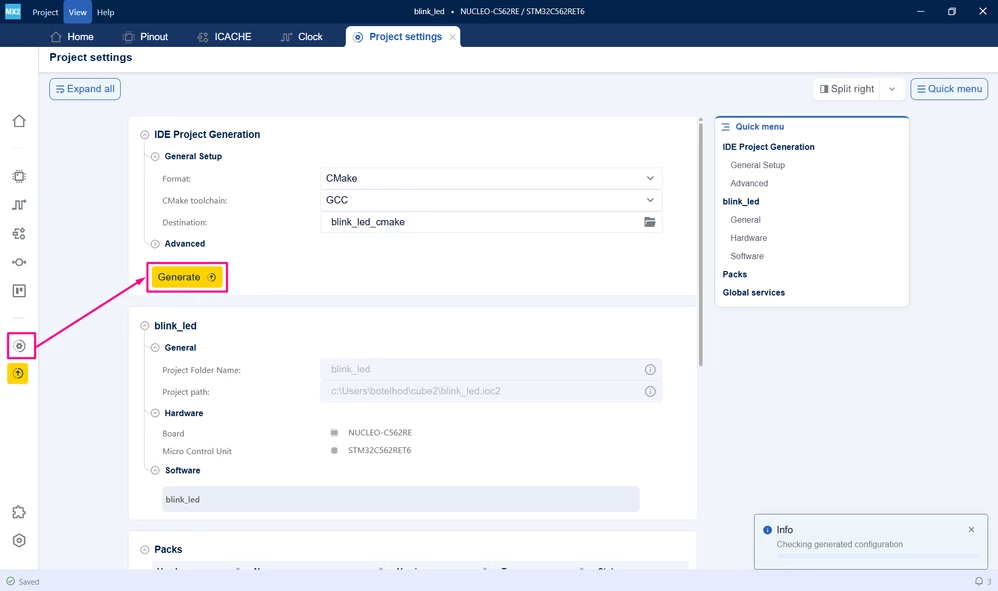Jump to IDE Project Generation in Quick menu
Viewport: 998px width, 591px height.
pyautogui.click(x=768, y=147)
